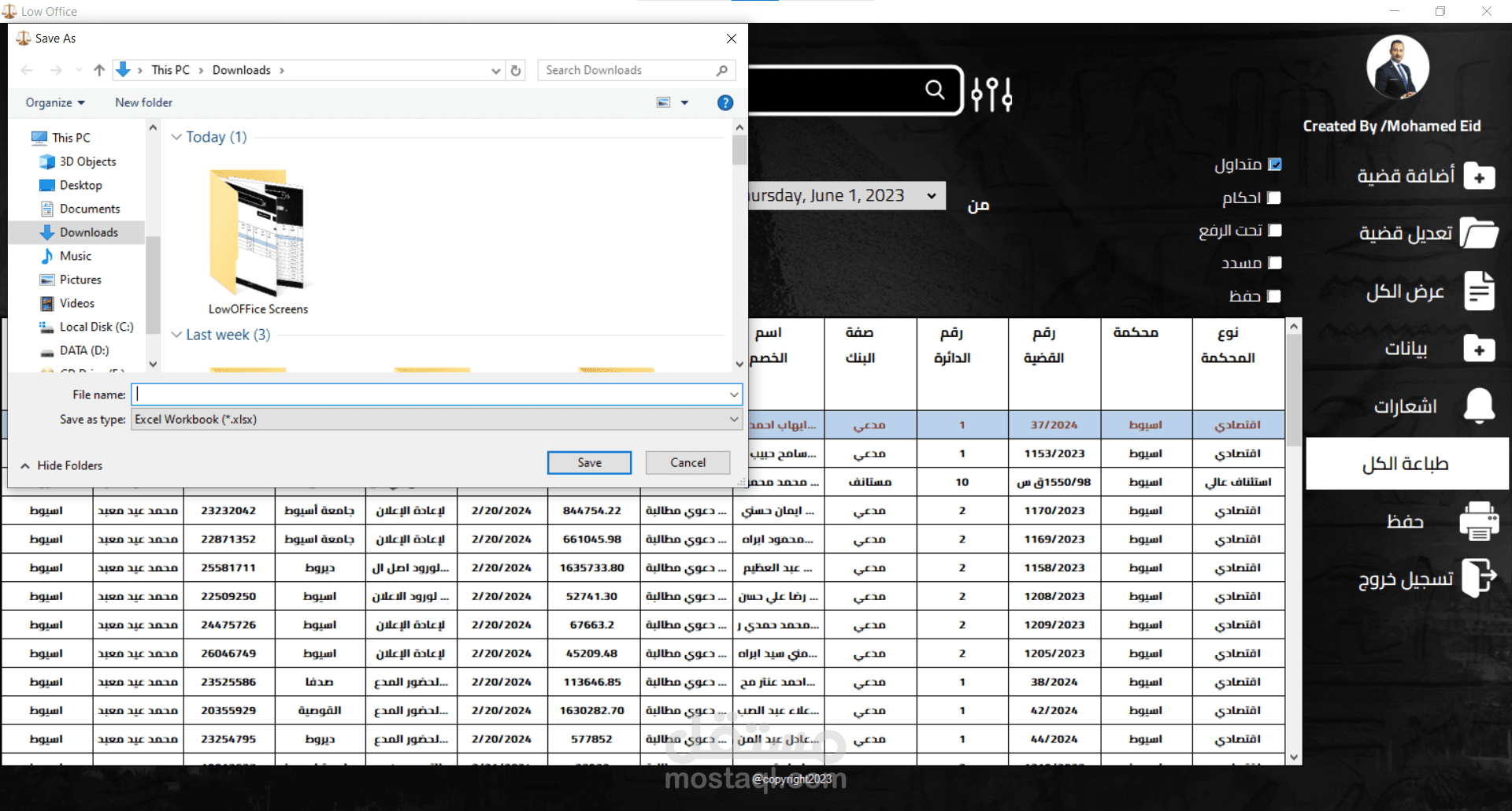Click Hide Folders

coord(61,465)
